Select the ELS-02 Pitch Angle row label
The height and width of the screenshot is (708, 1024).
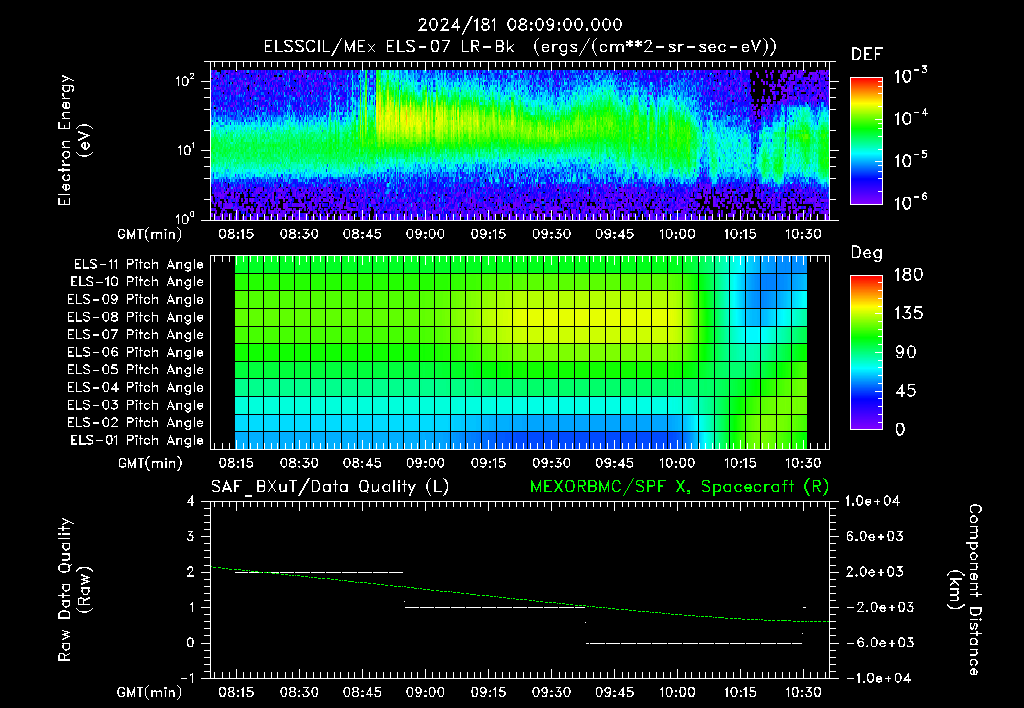click(135, 423)
